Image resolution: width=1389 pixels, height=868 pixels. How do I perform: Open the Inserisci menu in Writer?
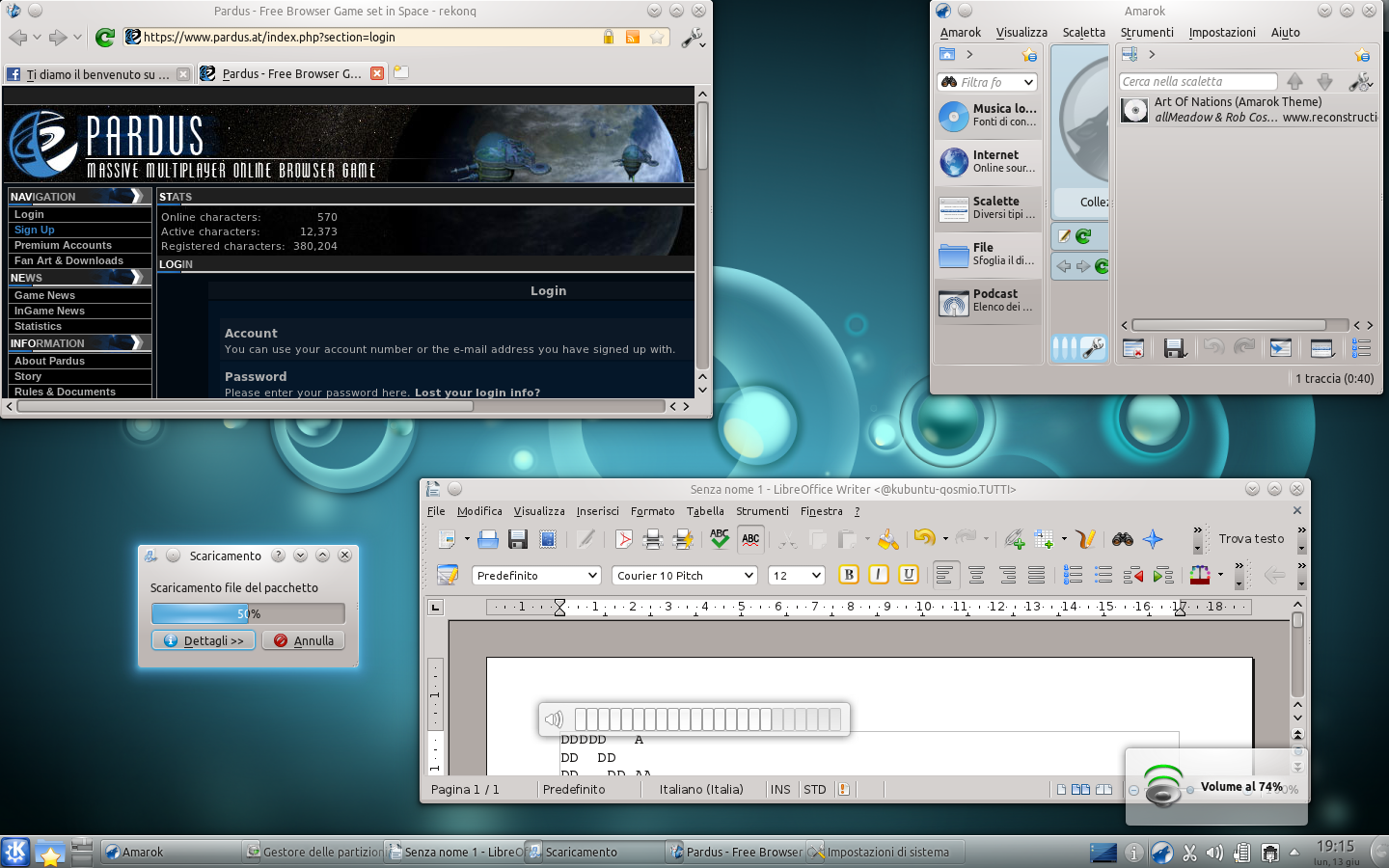pyautogui.click(x=598, y=511)
